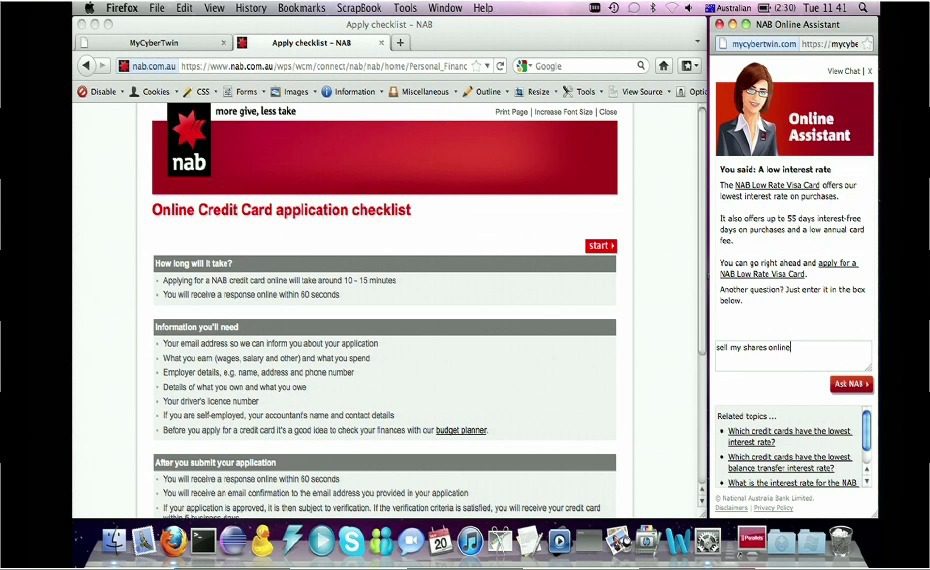930x570 pixels.
Task: Open the File menu
Action: tap(157, 8)
